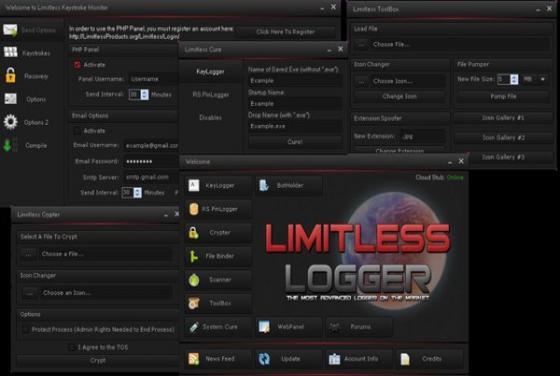Viewport: 560px width, 376px height.
Task: Toggle PHP Panel Activate checkbox
Action: pos(77,65)
